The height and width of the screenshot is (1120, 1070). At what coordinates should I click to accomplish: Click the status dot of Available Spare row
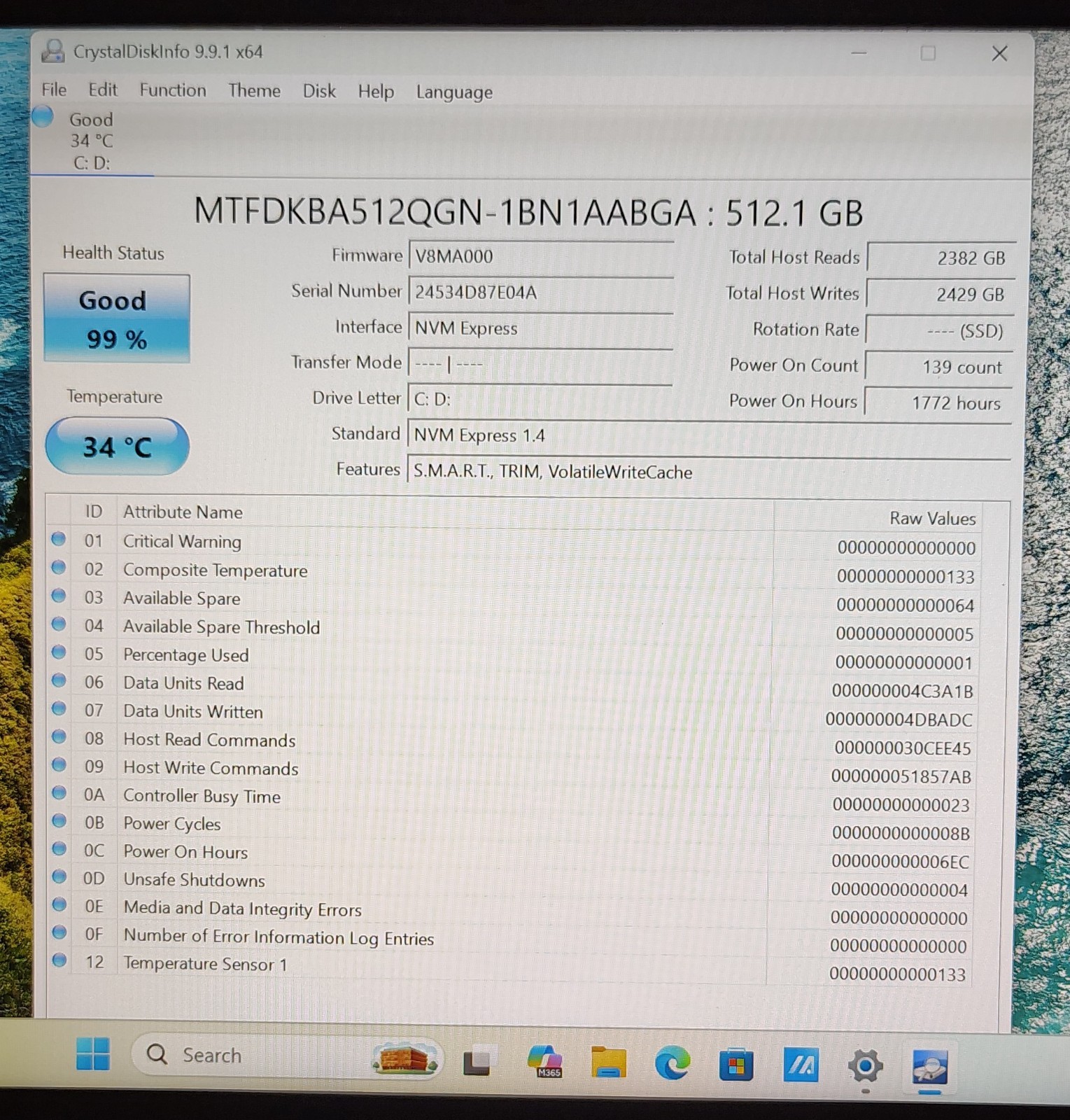[59, 596]
